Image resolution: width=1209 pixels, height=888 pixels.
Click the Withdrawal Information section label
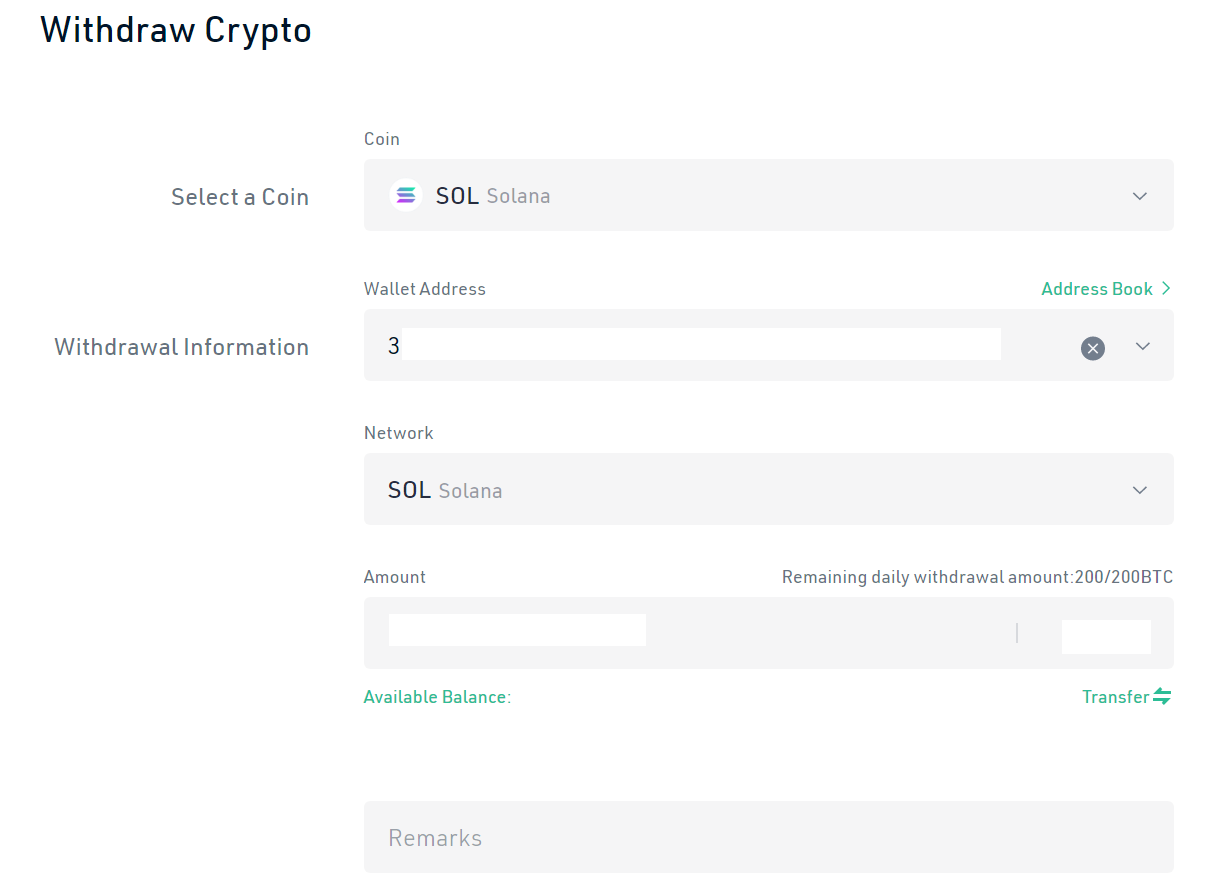181,347
